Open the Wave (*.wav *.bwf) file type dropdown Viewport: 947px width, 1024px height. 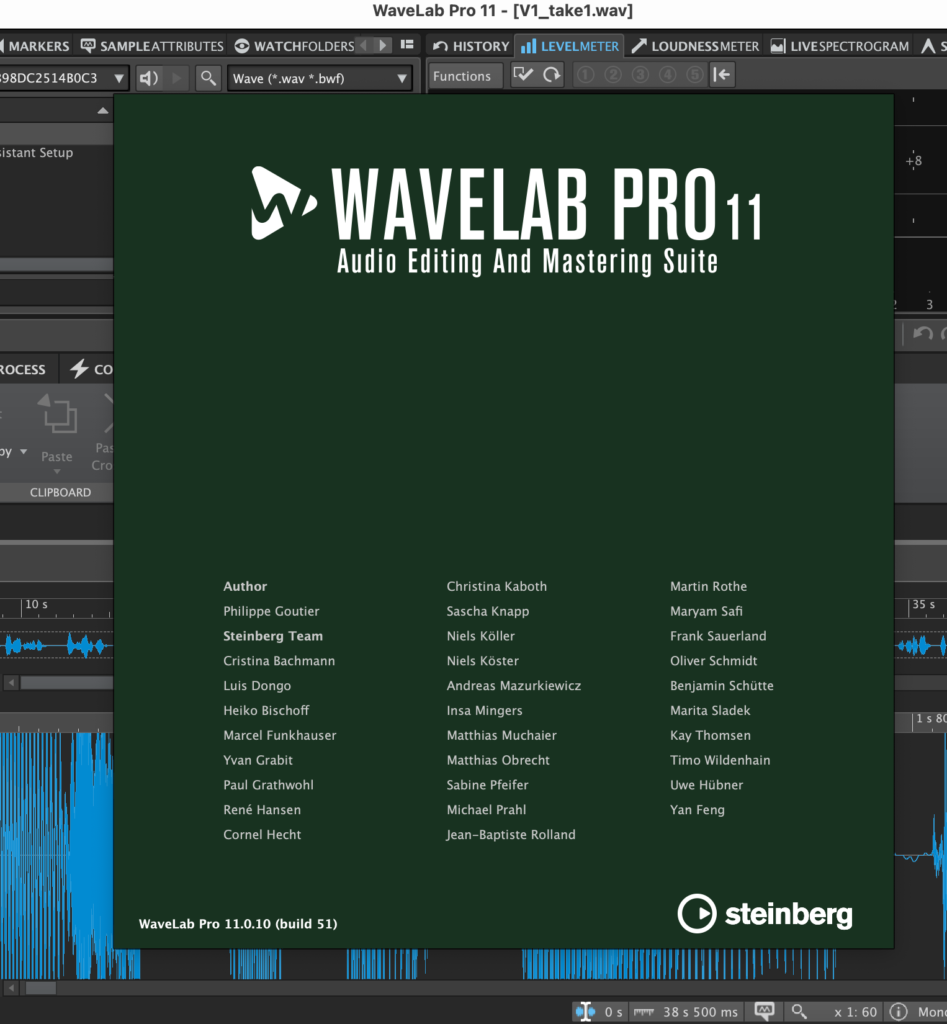[x=319, y=78]
